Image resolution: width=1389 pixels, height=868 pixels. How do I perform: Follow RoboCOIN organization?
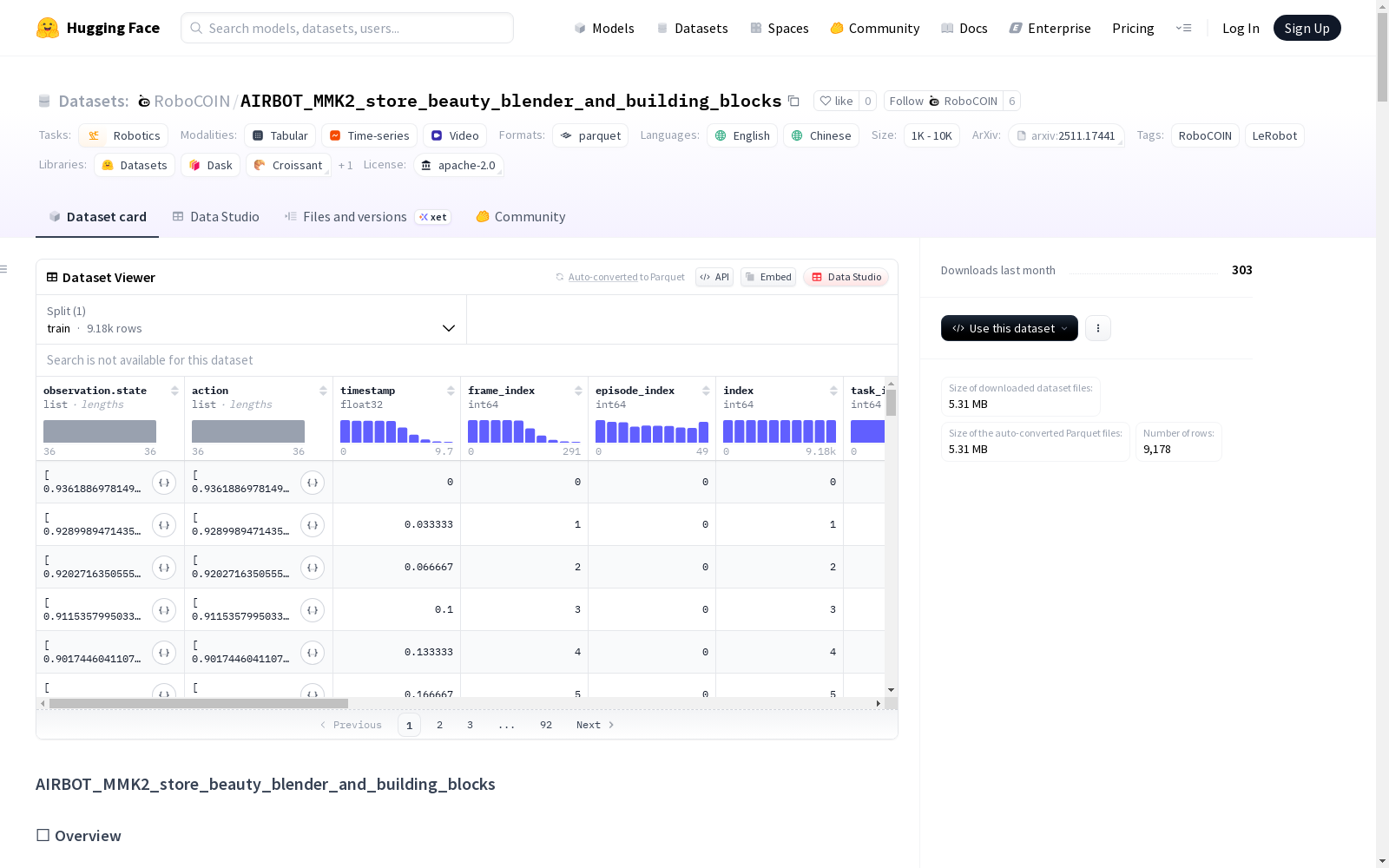pyautogui.click(x=944, y=101)
